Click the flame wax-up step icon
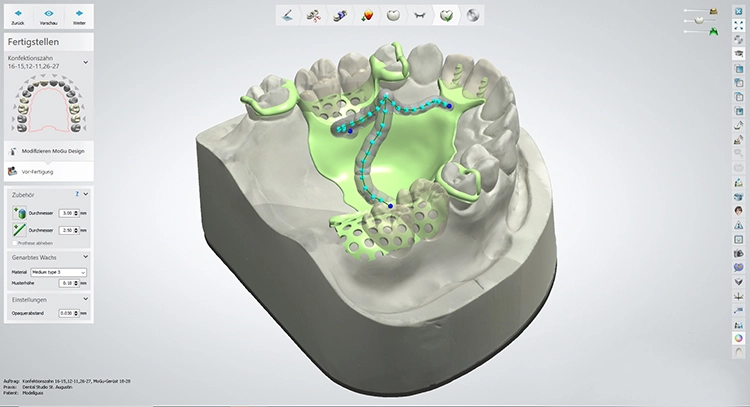Image resolution: width=750 pixels, height=407 pixels. coord(366,15)
